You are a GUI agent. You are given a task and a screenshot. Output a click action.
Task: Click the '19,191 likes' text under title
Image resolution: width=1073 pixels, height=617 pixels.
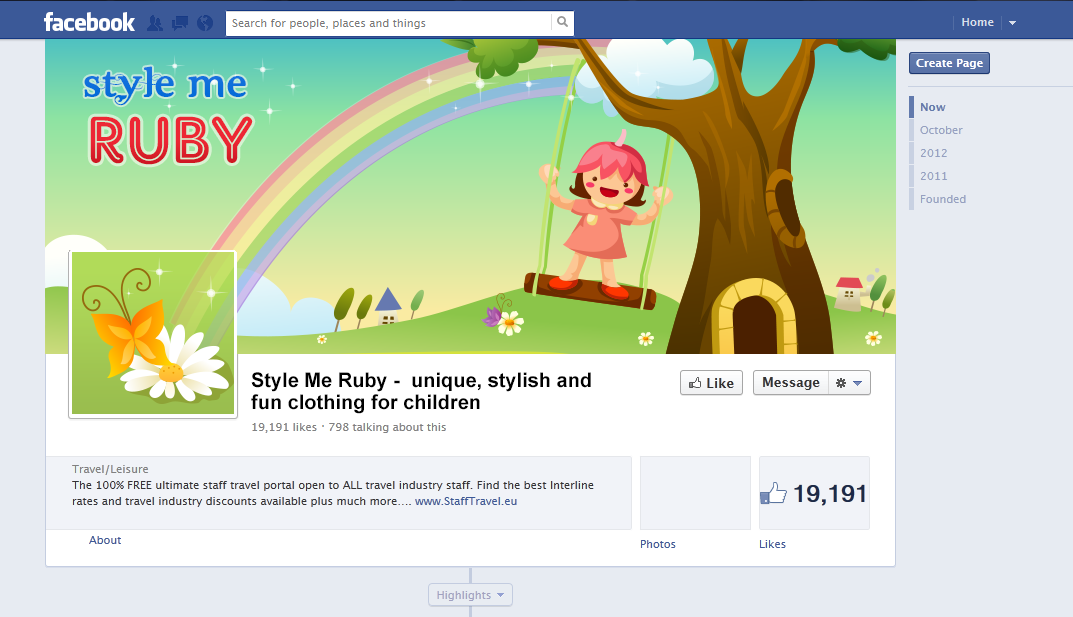pyautogui.click(x=284, y=427)
